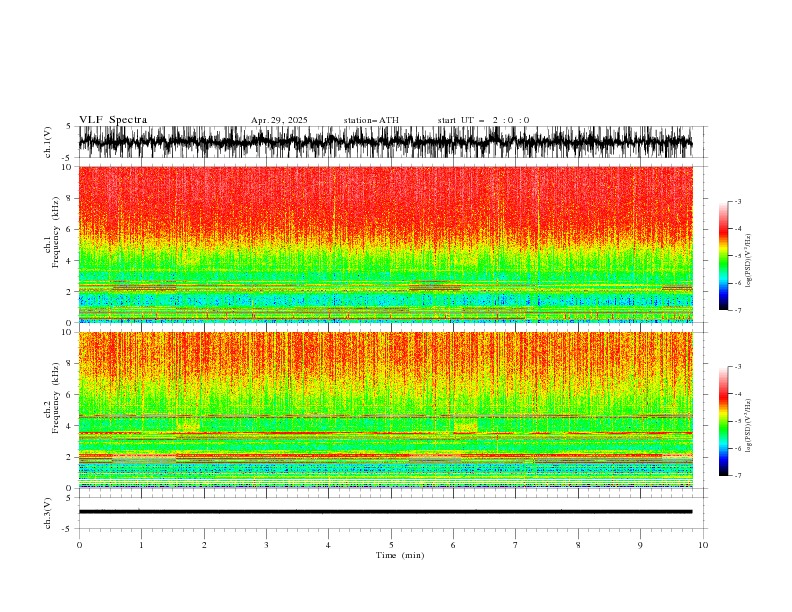The height and width of the screenshot is (612, 792).
Task: Select the "start UT = 2 : 0 : 0" text
Action: tap(483, 120)
